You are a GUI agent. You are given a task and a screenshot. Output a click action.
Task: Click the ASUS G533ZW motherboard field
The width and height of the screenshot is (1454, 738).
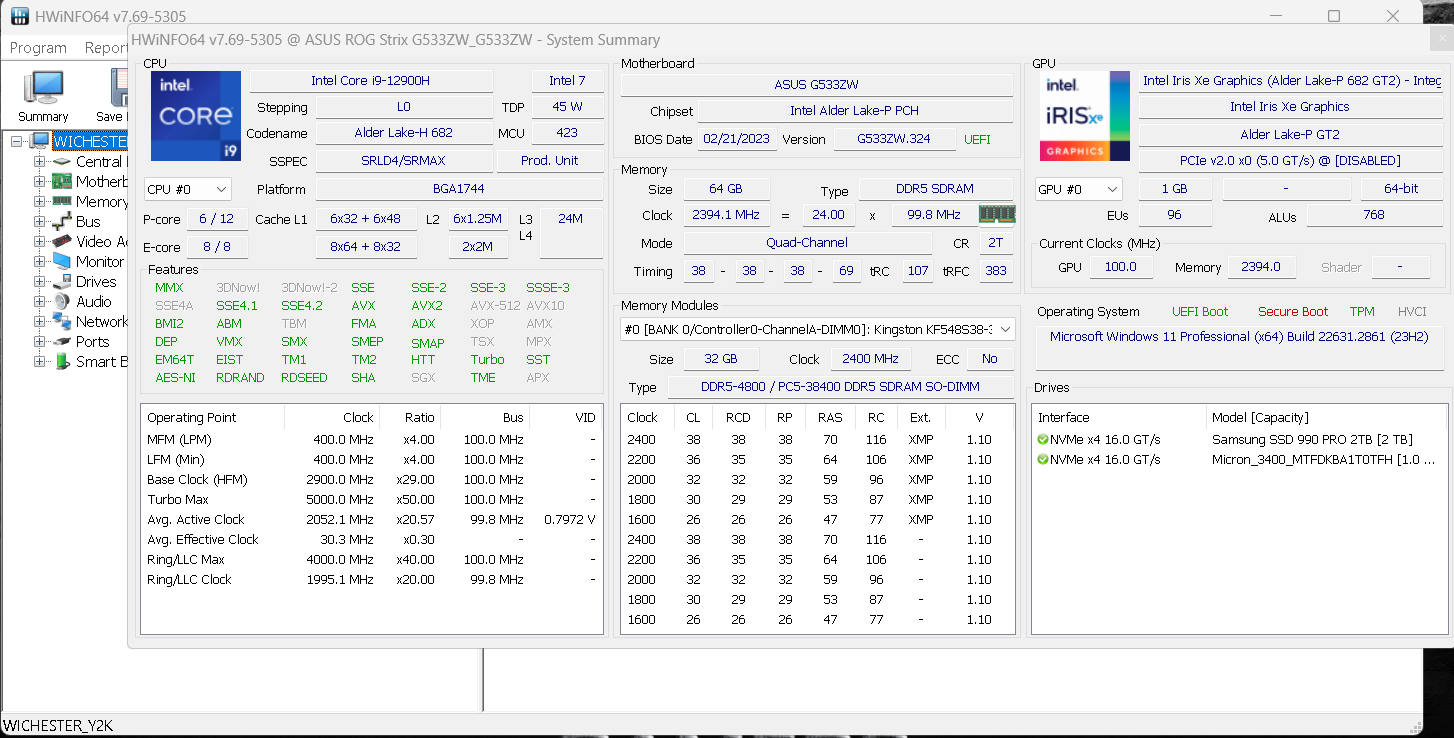[x=817, y=85]
